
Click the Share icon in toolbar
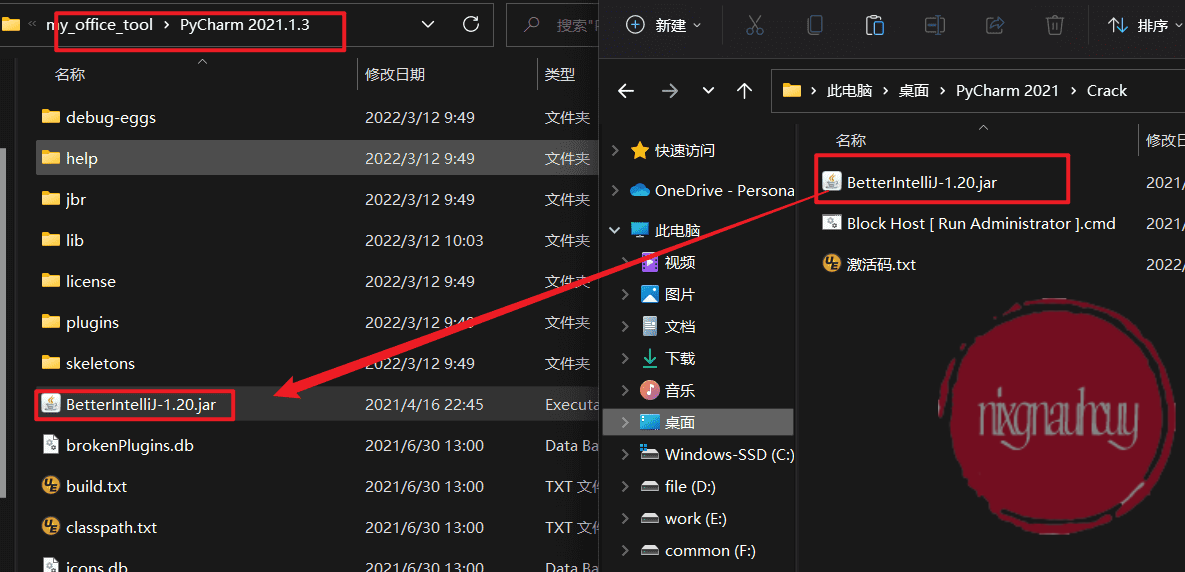coord(995,25)
